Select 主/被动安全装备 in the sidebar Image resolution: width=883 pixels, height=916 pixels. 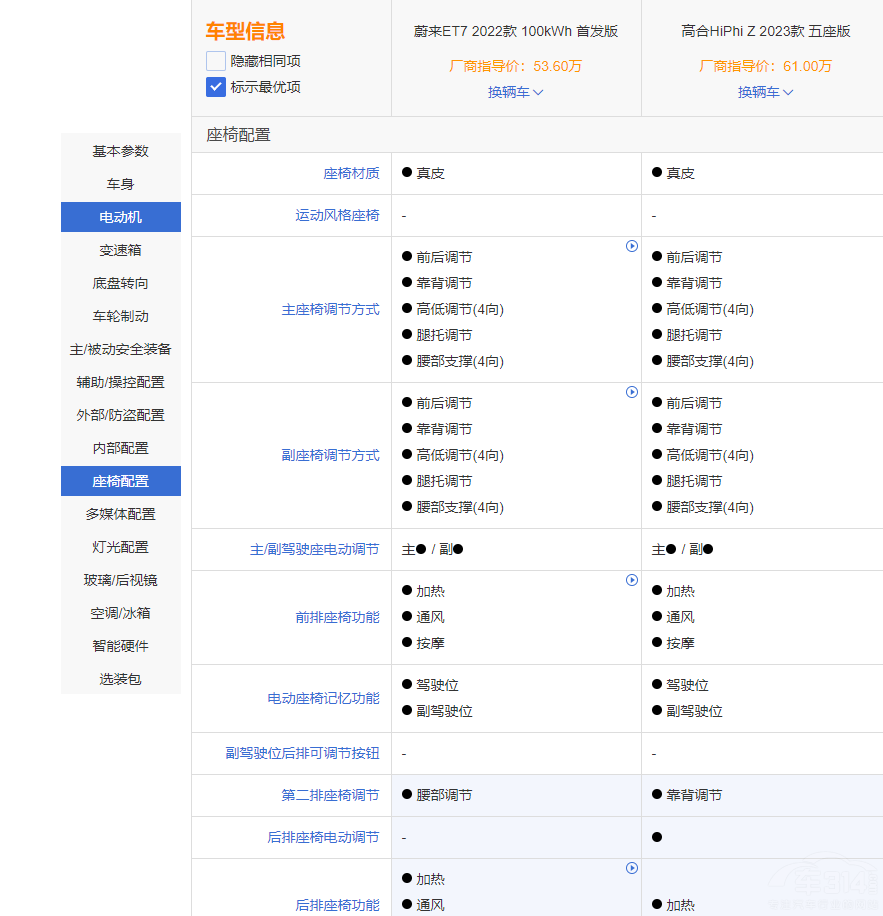pos(121,349)
